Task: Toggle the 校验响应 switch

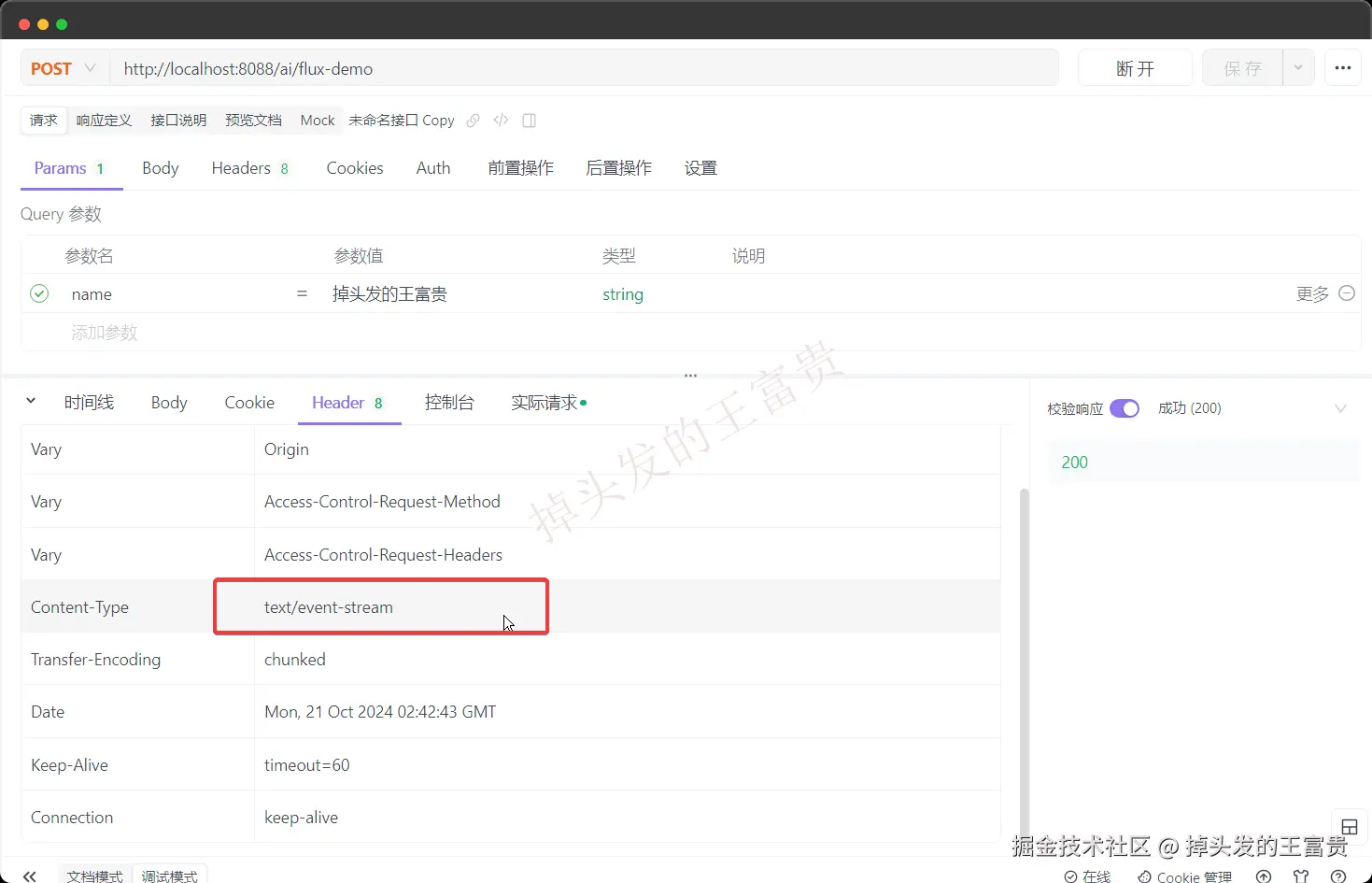Action: click(x=1124, y=408)
